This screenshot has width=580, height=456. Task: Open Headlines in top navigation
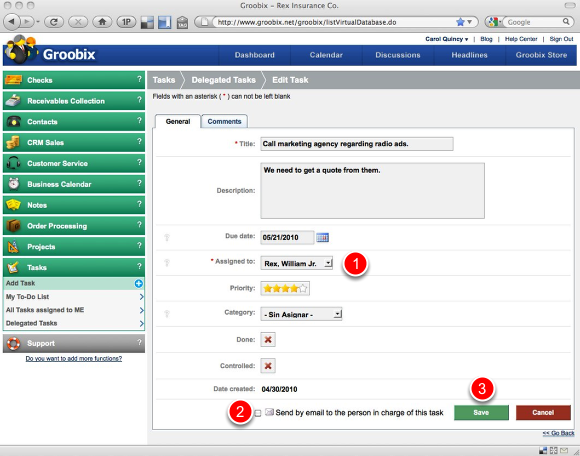[x=469, y=55]
